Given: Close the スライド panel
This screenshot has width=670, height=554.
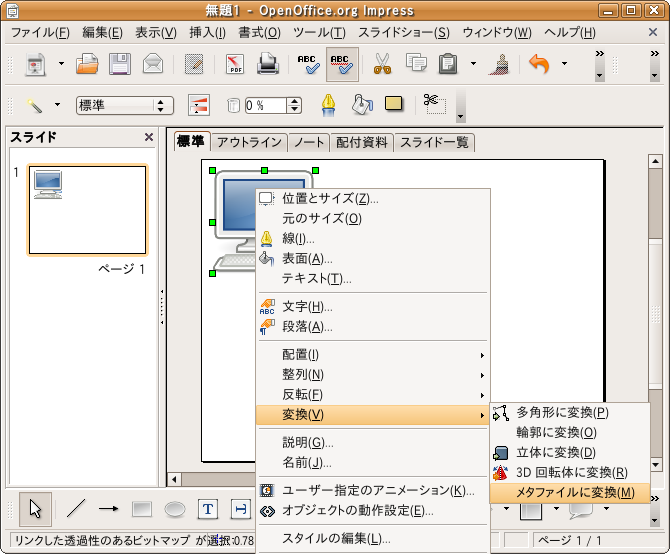Looking at the screenshot, I should [149, 137].
